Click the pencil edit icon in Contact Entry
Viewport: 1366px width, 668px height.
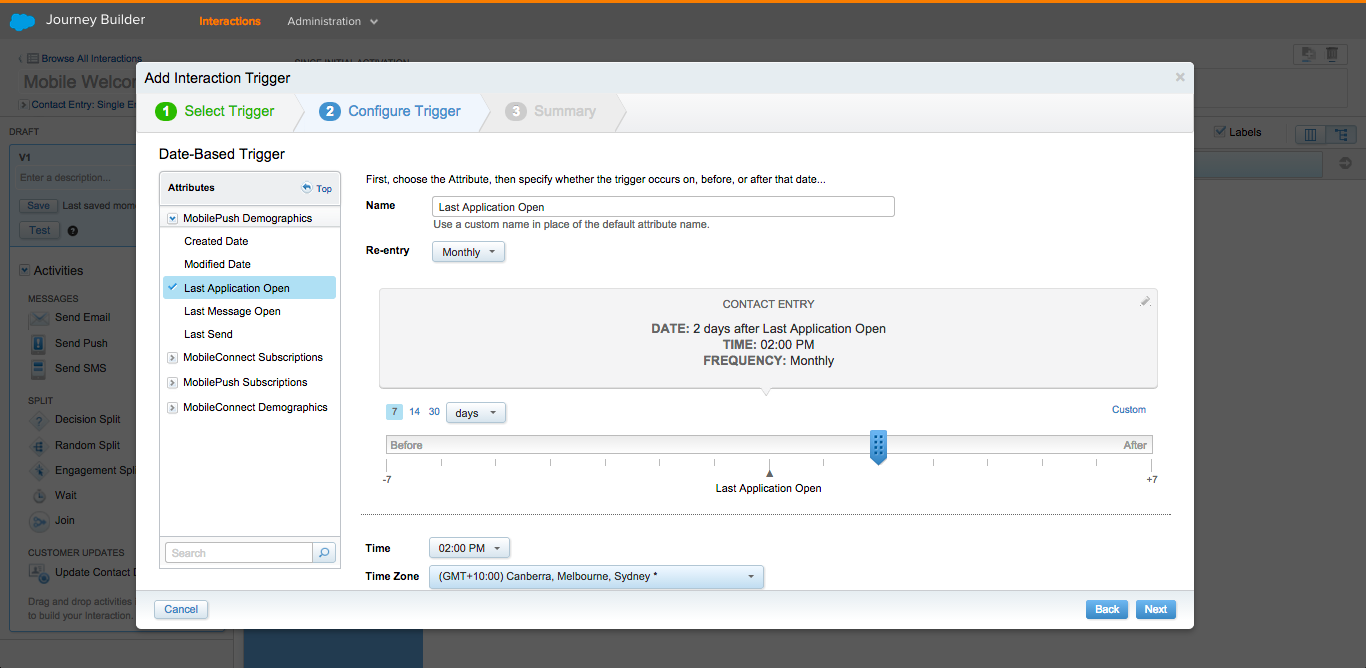[x=1145, y=301]
